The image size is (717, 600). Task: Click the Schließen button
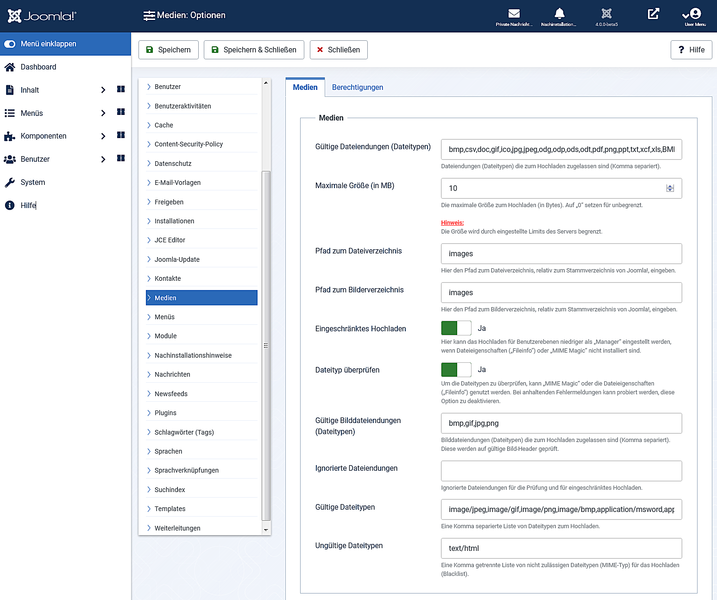click(x=338, y=50)
